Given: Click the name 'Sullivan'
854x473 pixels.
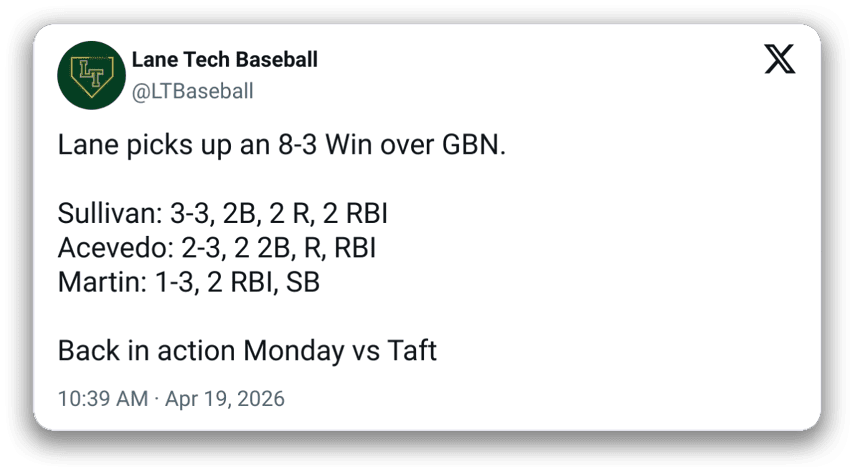Looking at the screenshot, I should 100,214.
